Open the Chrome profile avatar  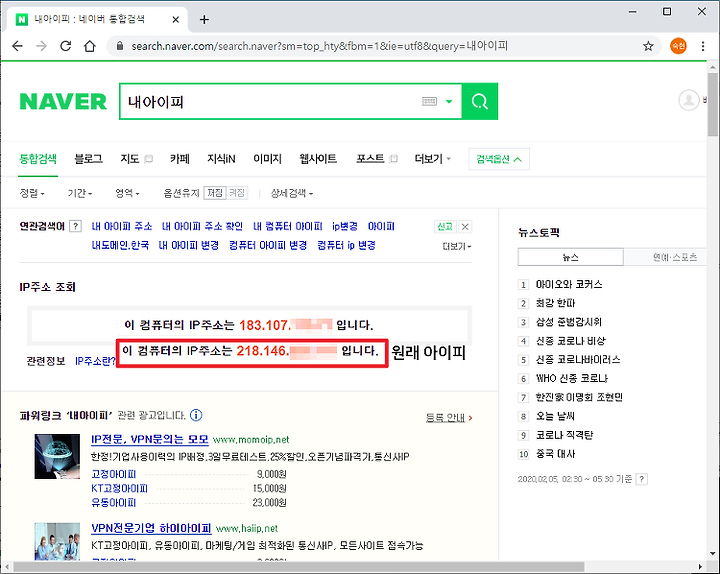[x=678, y=46]
